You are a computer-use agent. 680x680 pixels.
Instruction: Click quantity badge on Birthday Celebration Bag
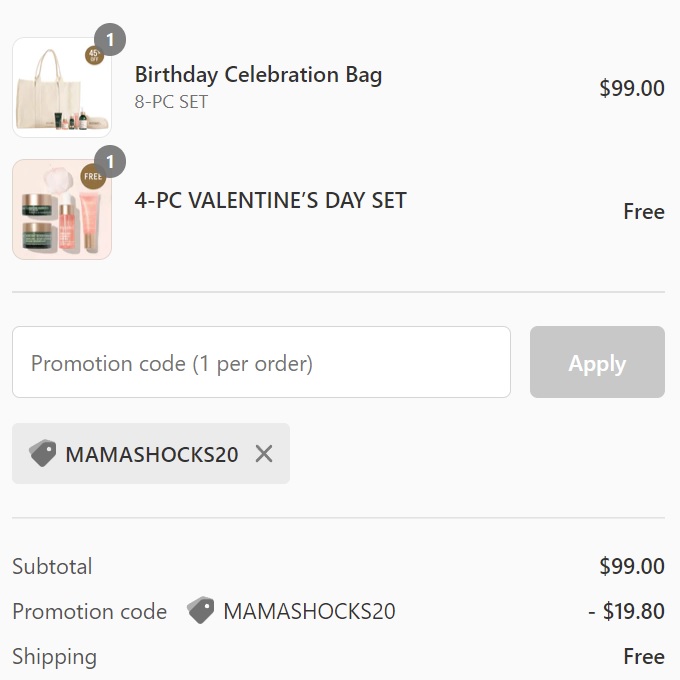tap(110, 40)
